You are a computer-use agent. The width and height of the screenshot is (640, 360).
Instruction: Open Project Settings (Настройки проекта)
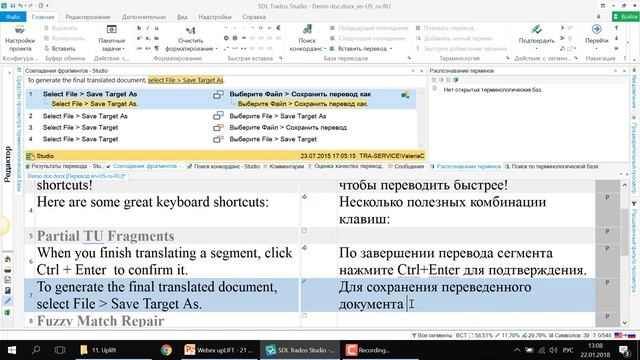pos(20,38)
